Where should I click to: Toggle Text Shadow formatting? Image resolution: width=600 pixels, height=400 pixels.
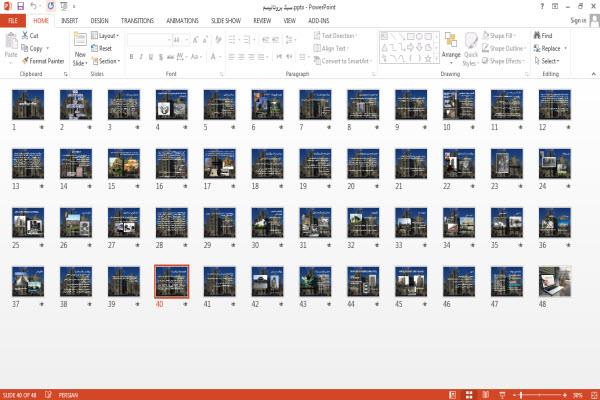click(161, 57)
